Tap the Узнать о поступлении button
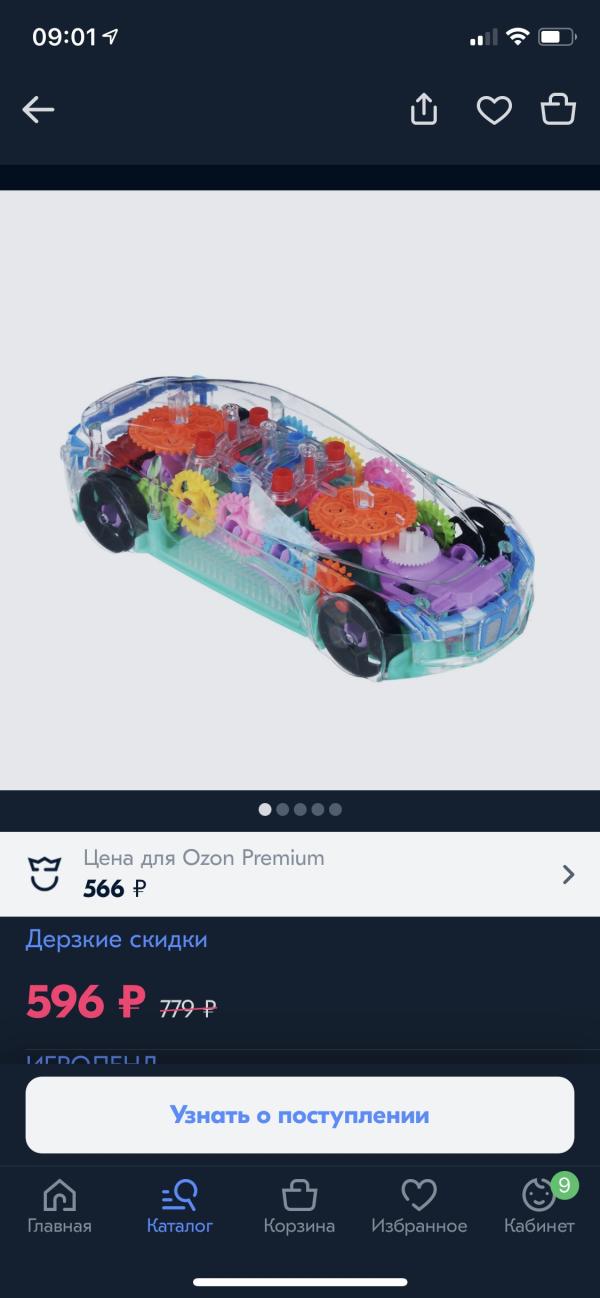This screenshot has height=1298, width=600. tap(300, 1115)
